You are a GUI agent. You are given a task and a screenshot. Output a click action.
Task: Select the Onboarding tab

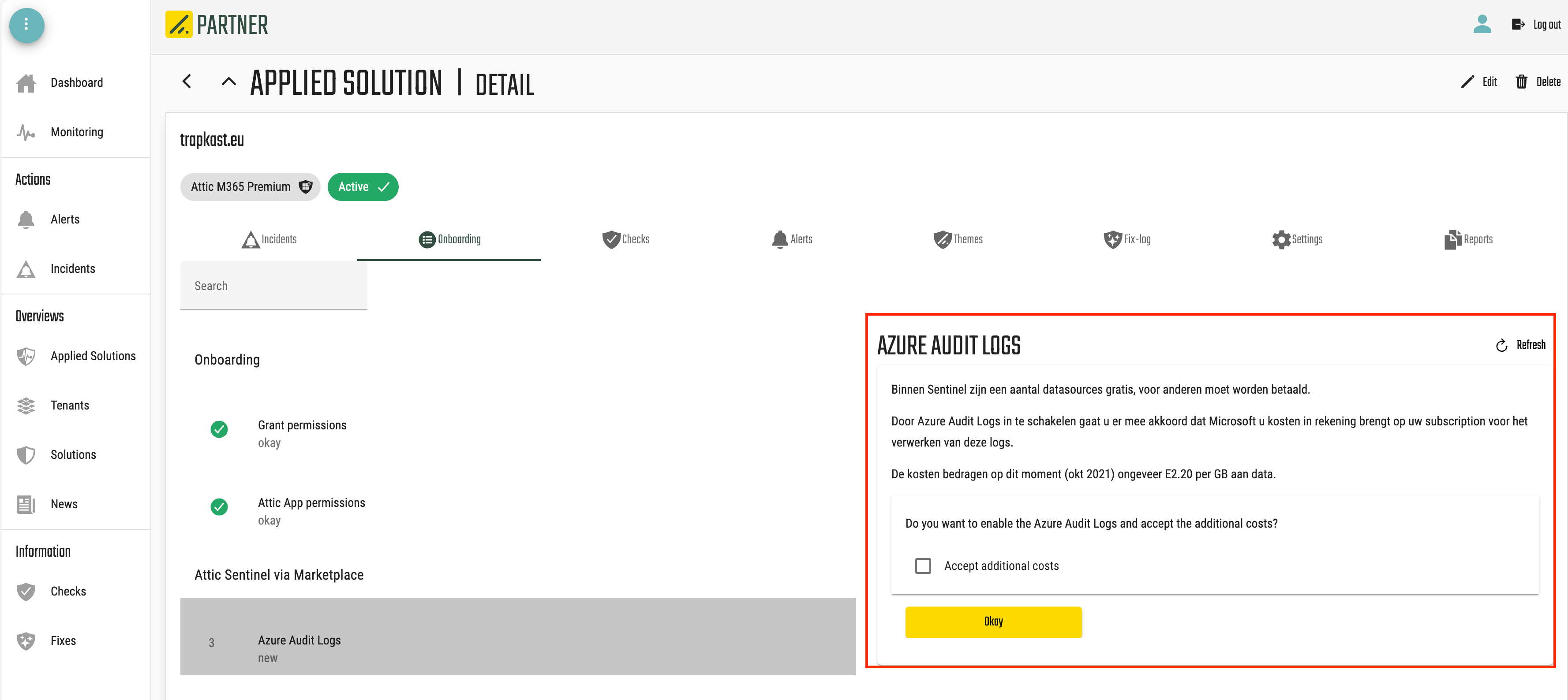point(449,240)
